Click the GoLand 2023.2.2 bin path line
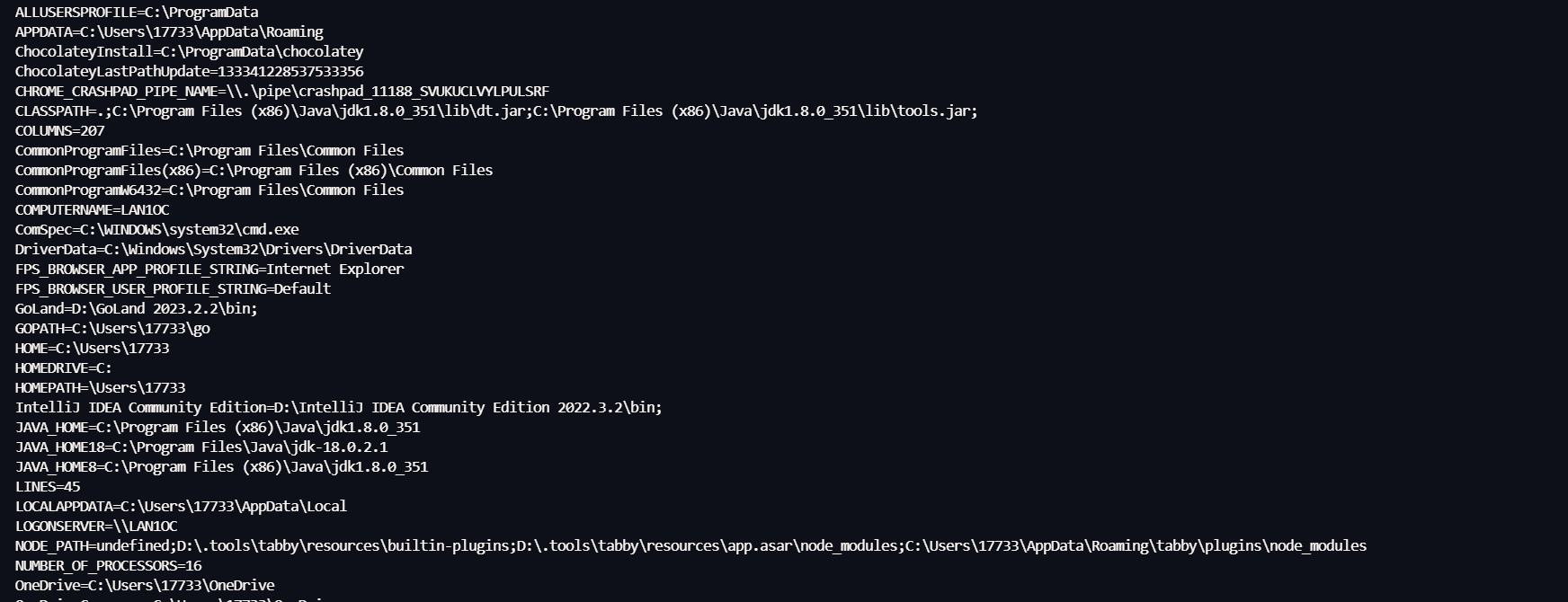The height and width of the screenshot is (602, 1568). pyautogui.click(x=136, y=309)
